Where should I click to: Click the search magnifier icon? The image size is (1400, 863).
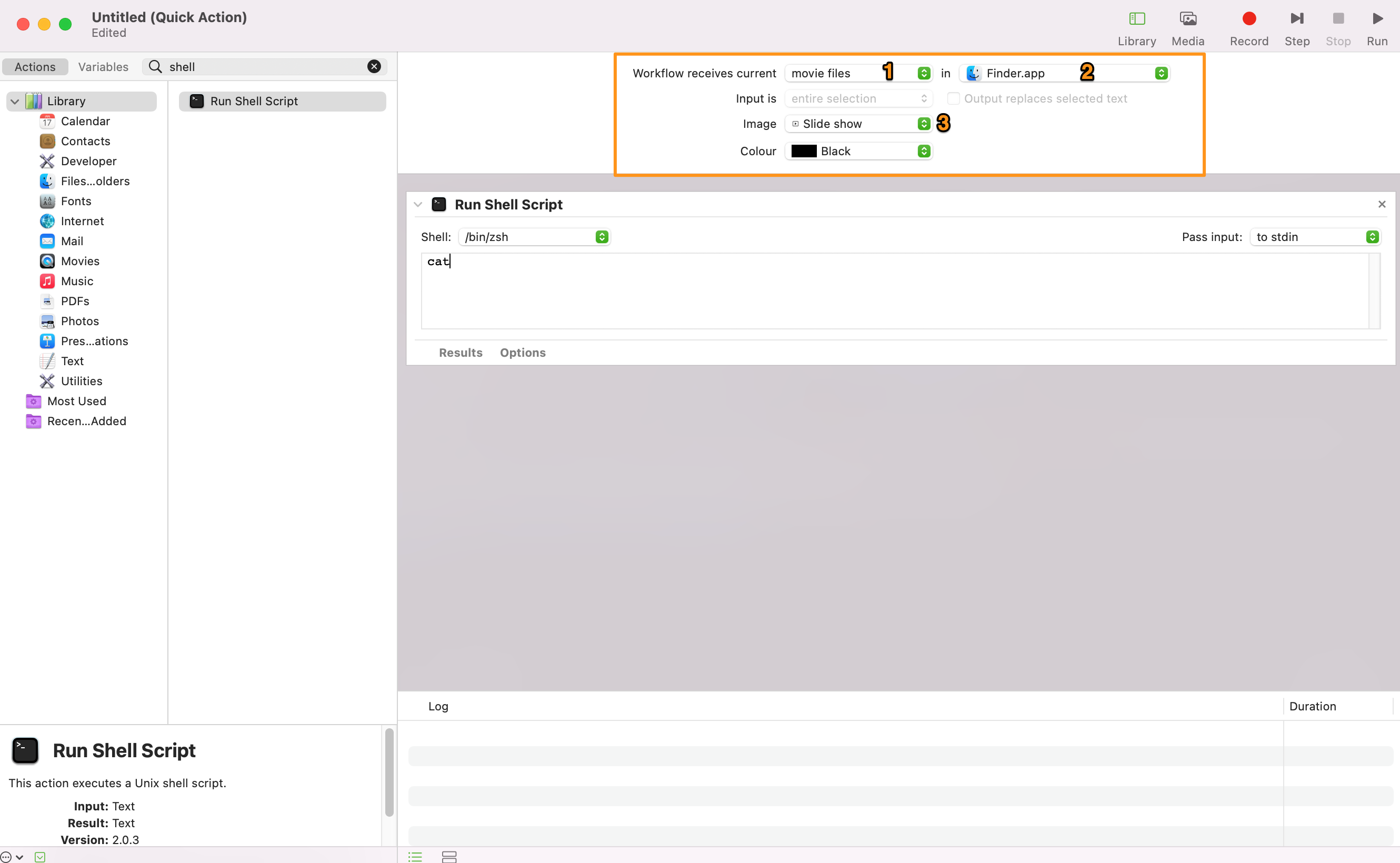click(155, 67)
